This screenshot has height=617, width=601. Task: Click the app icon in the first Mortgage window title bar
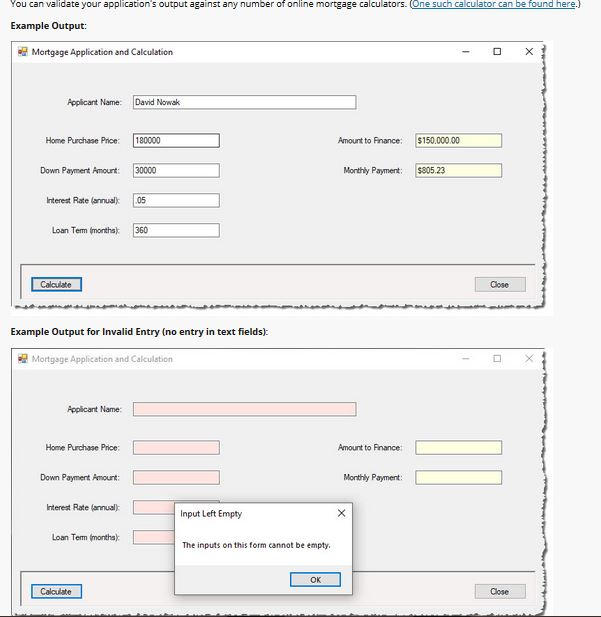tap(23, 52)
